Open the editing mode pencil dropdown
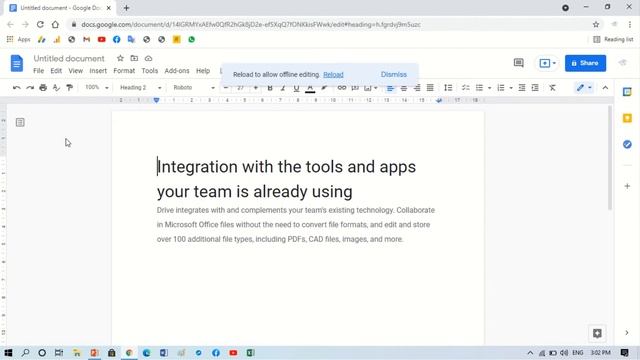This screenshot has height=360, width=640. click(x=584, y=88)
